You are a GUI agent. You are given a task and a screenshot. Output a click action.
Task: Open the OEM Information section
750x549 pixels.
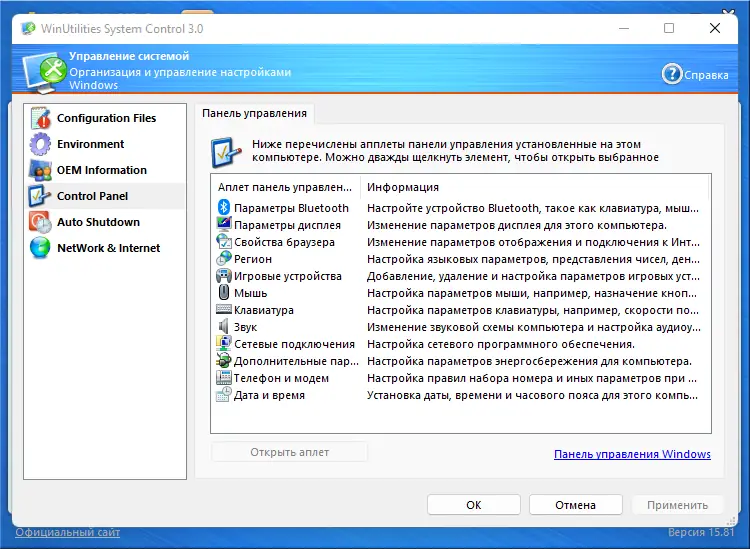(104, 170)
